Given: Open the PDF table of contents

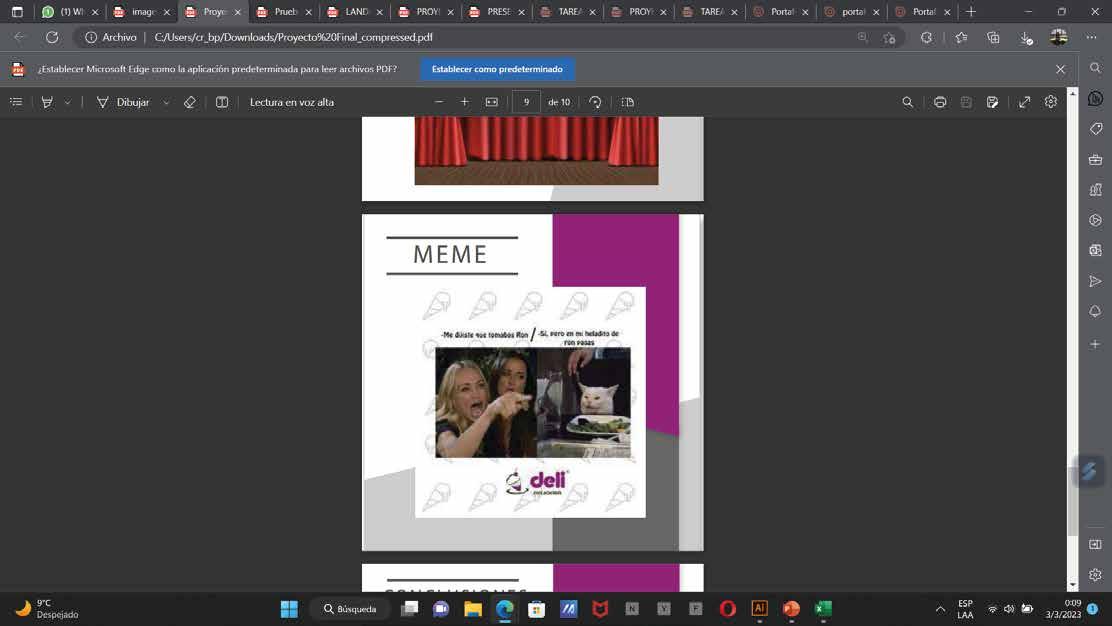Looking at the screenshot, I should click(x=16, y=102).
